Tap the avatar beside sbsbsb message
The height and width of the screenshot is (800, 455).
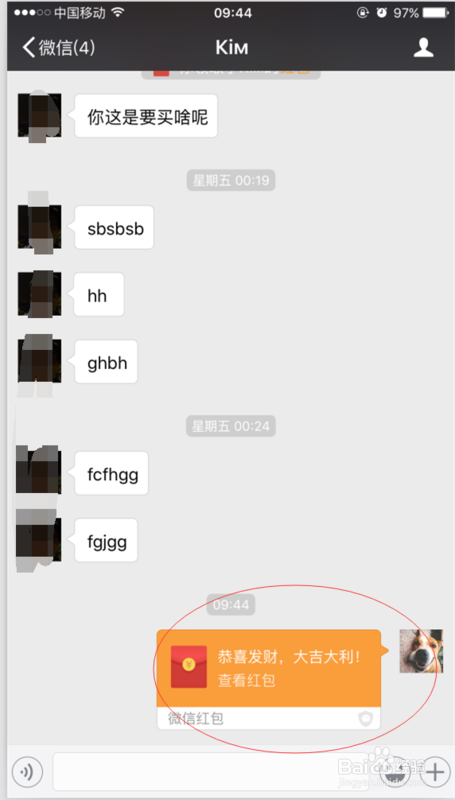(x=39, y=227)
